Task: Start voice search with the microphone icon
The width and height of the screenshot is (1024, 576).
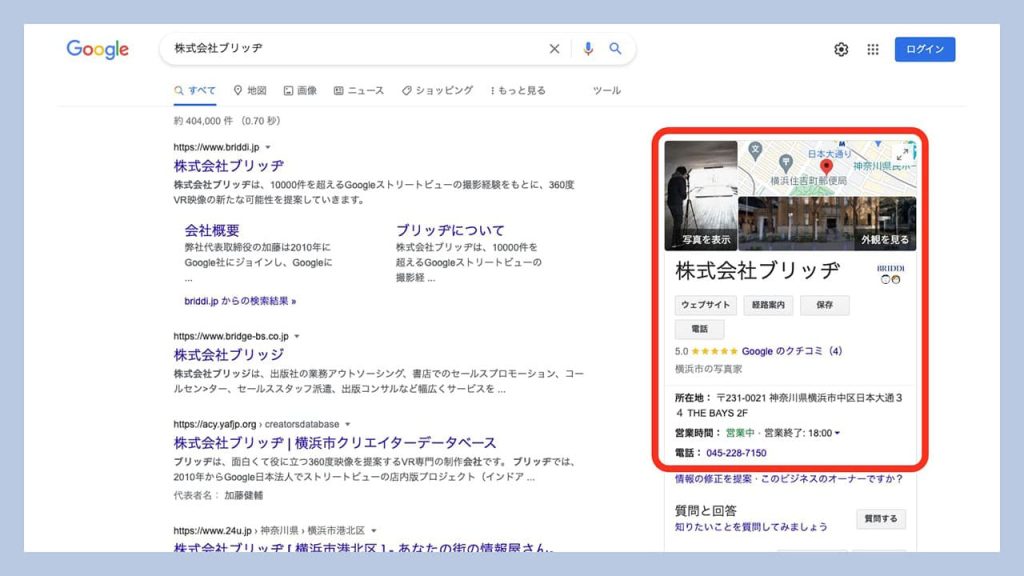Action: 588,49
